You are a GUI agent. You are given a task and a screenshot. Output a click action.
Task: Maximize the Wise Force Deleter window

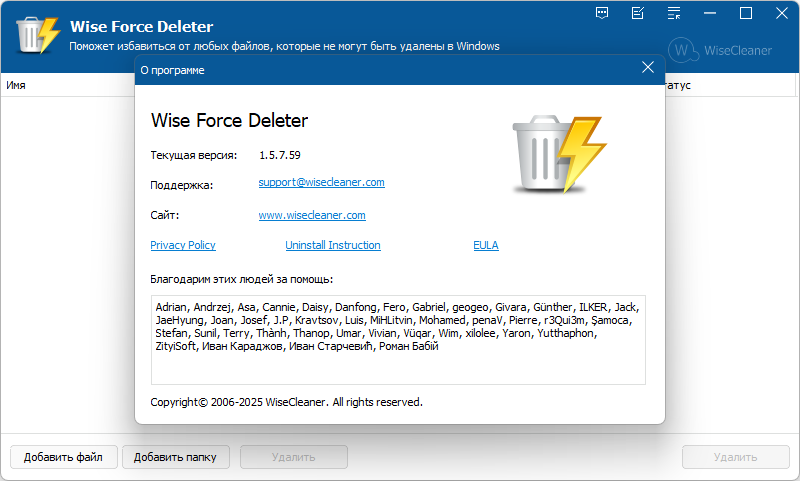tap(746, 13)
